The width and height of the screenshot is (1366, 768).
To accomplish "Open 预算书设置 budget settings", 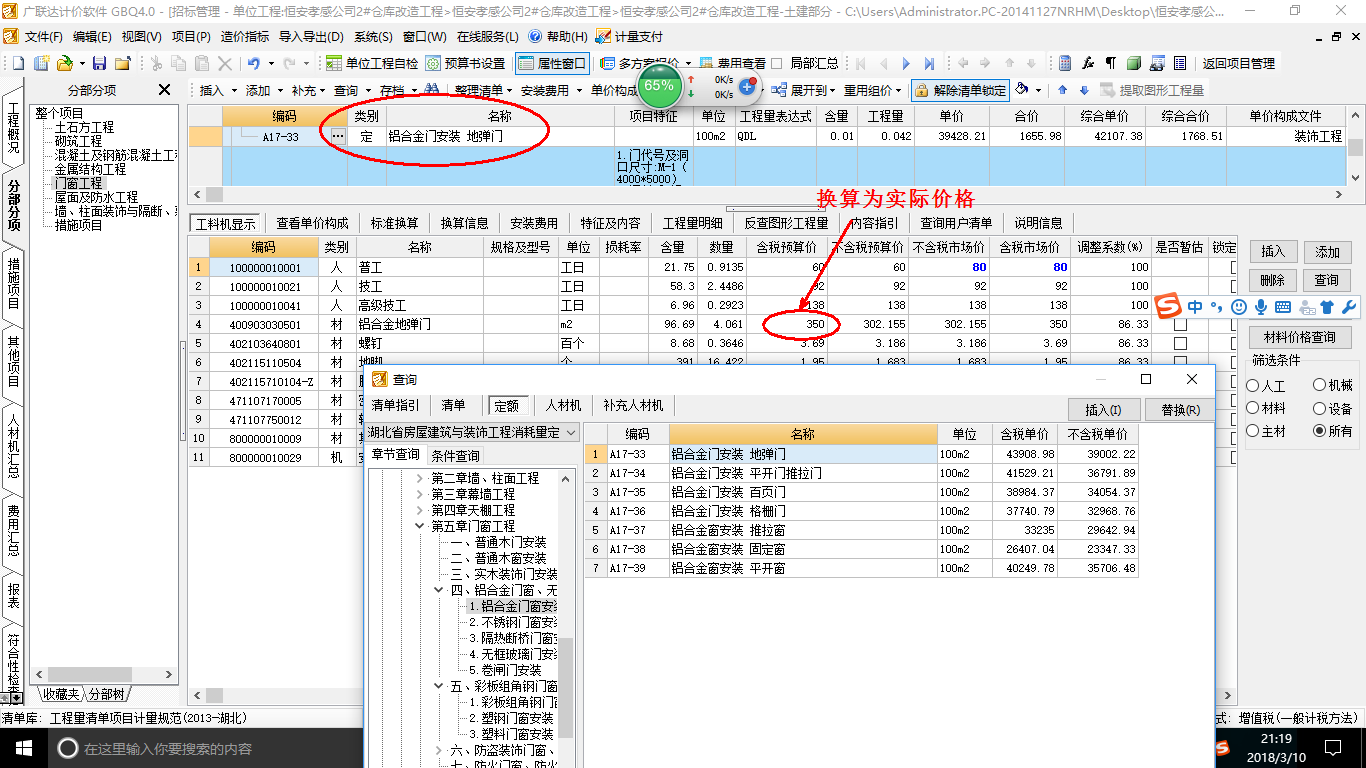I will pyautogui.click(x=466, y=63).
